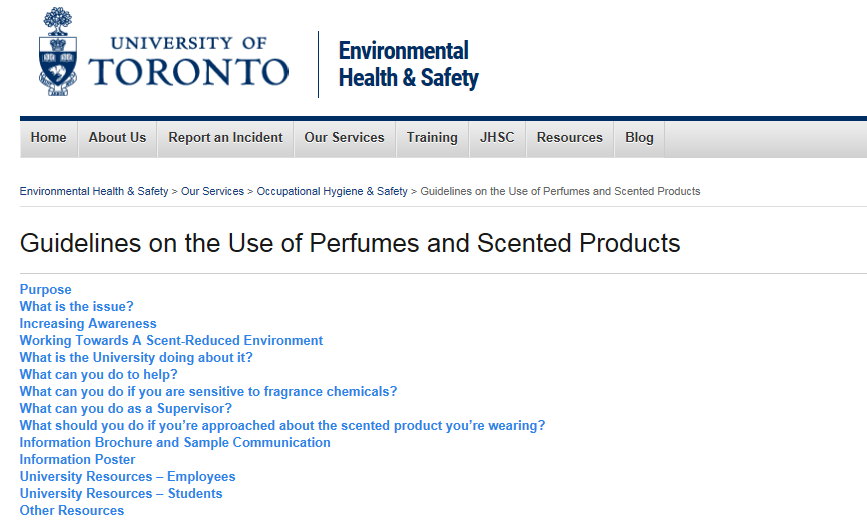Click Environmental Health & Safety breadcrumb link
The image size is (867, 527).
coord(94,191)
